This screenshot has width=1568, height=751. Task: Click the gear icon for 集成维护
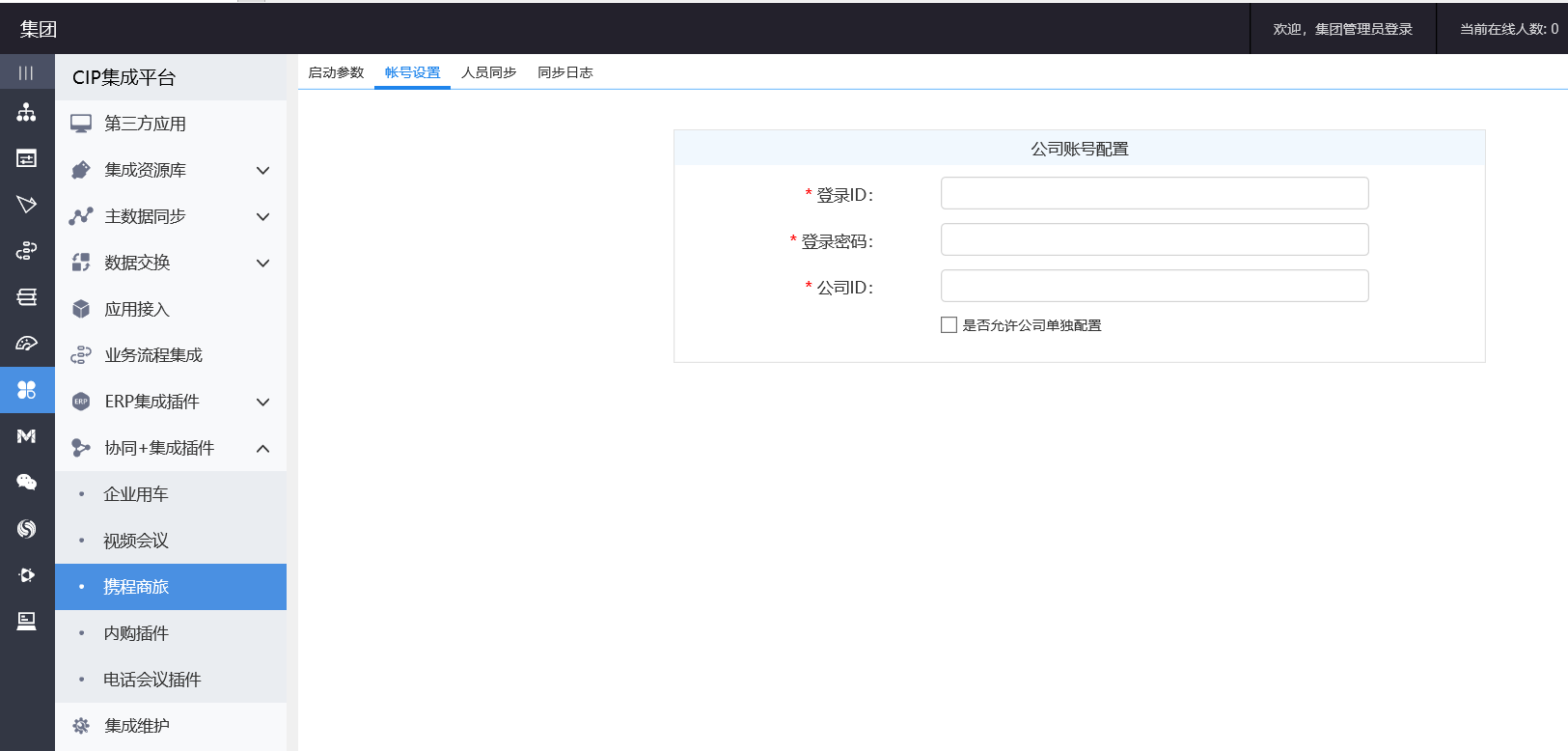tap(81, 726)
